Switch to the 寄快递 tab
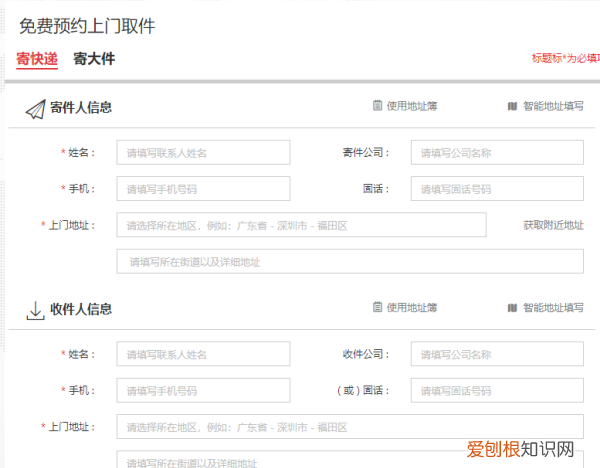600x468 pixels. pos(37,59)
